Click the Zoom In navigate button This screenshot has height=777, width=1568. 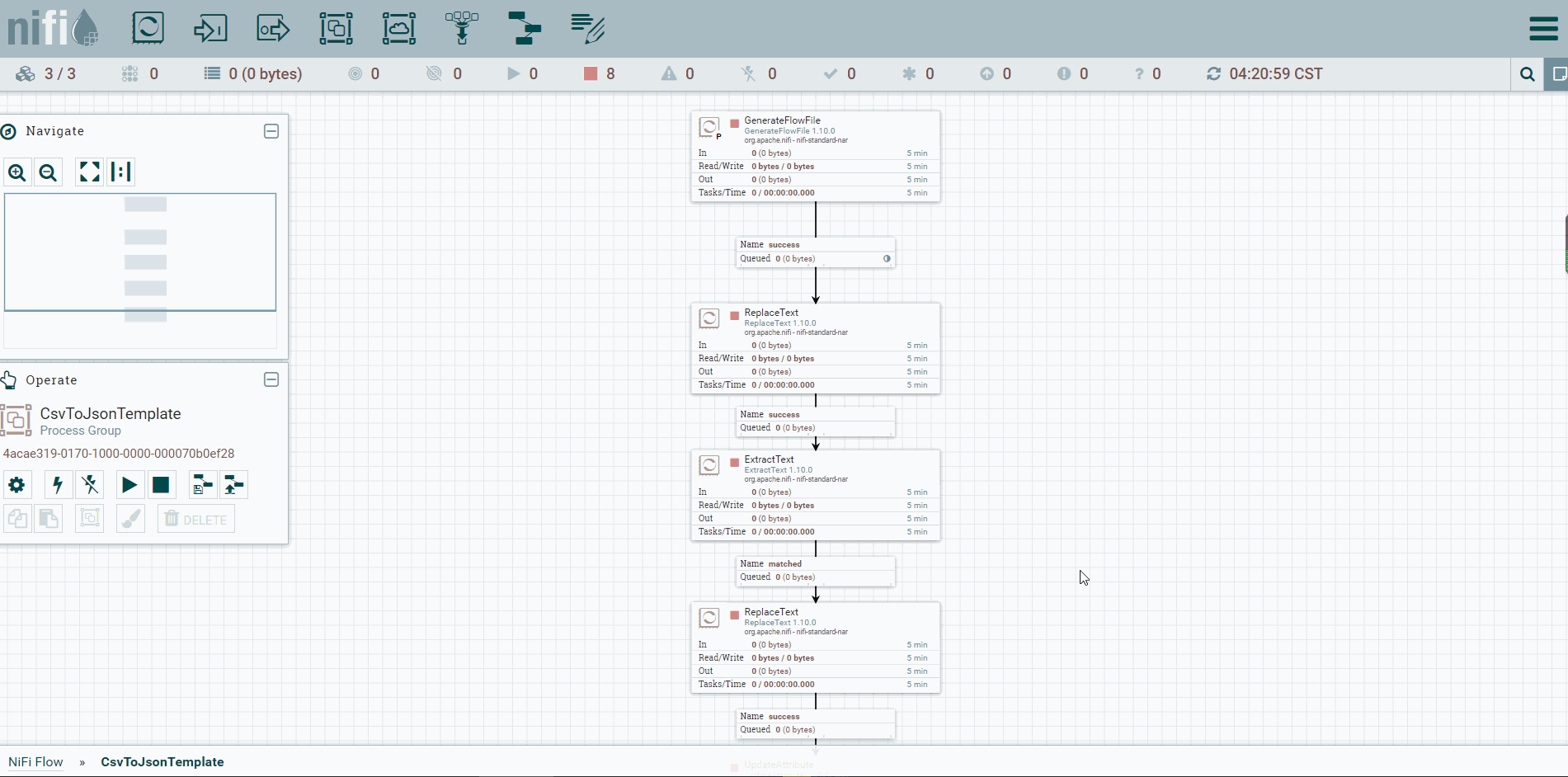click(17, 172)
